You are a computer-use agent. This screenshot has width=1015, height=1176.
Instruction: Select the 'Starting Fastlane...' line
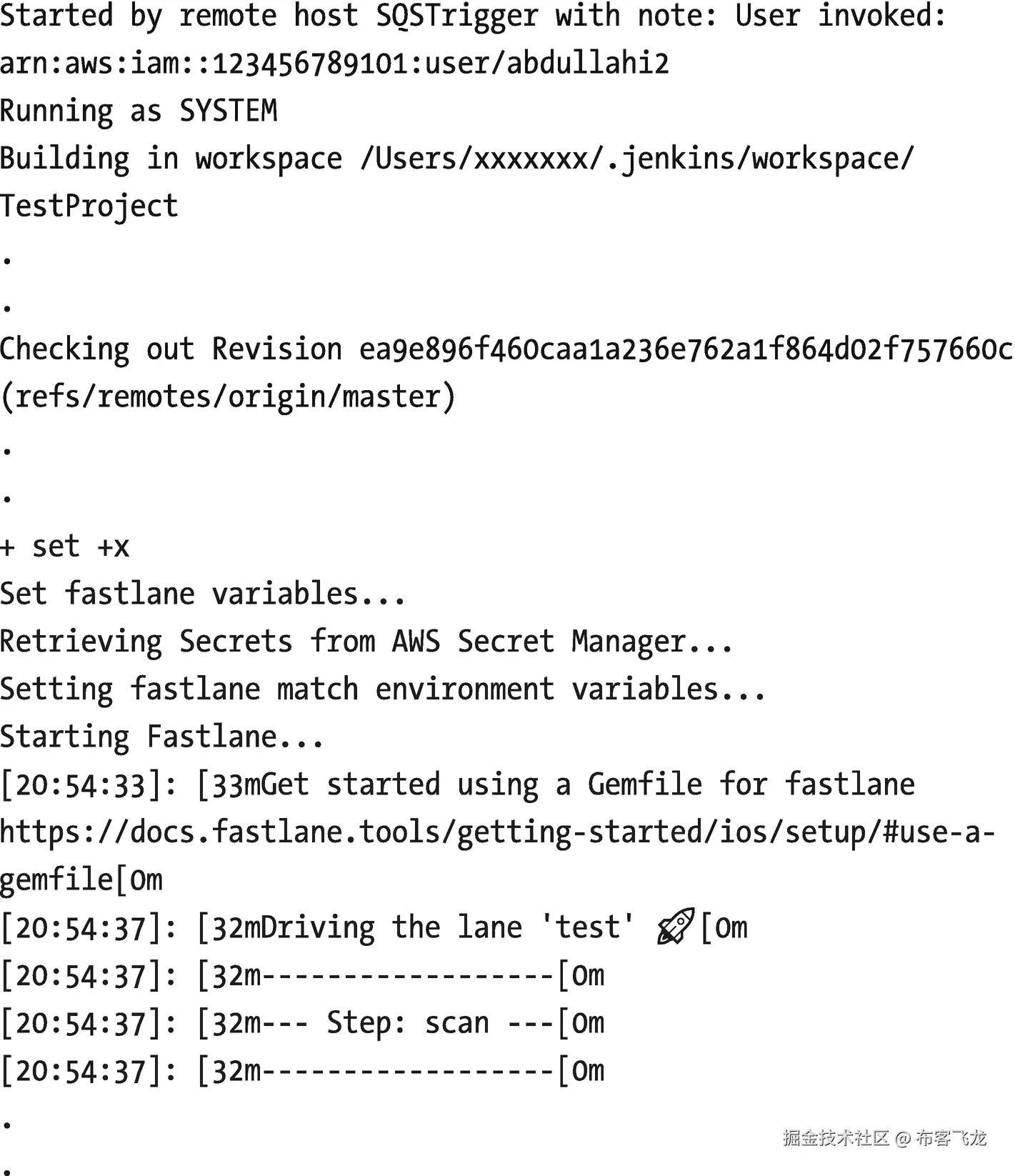162,737
